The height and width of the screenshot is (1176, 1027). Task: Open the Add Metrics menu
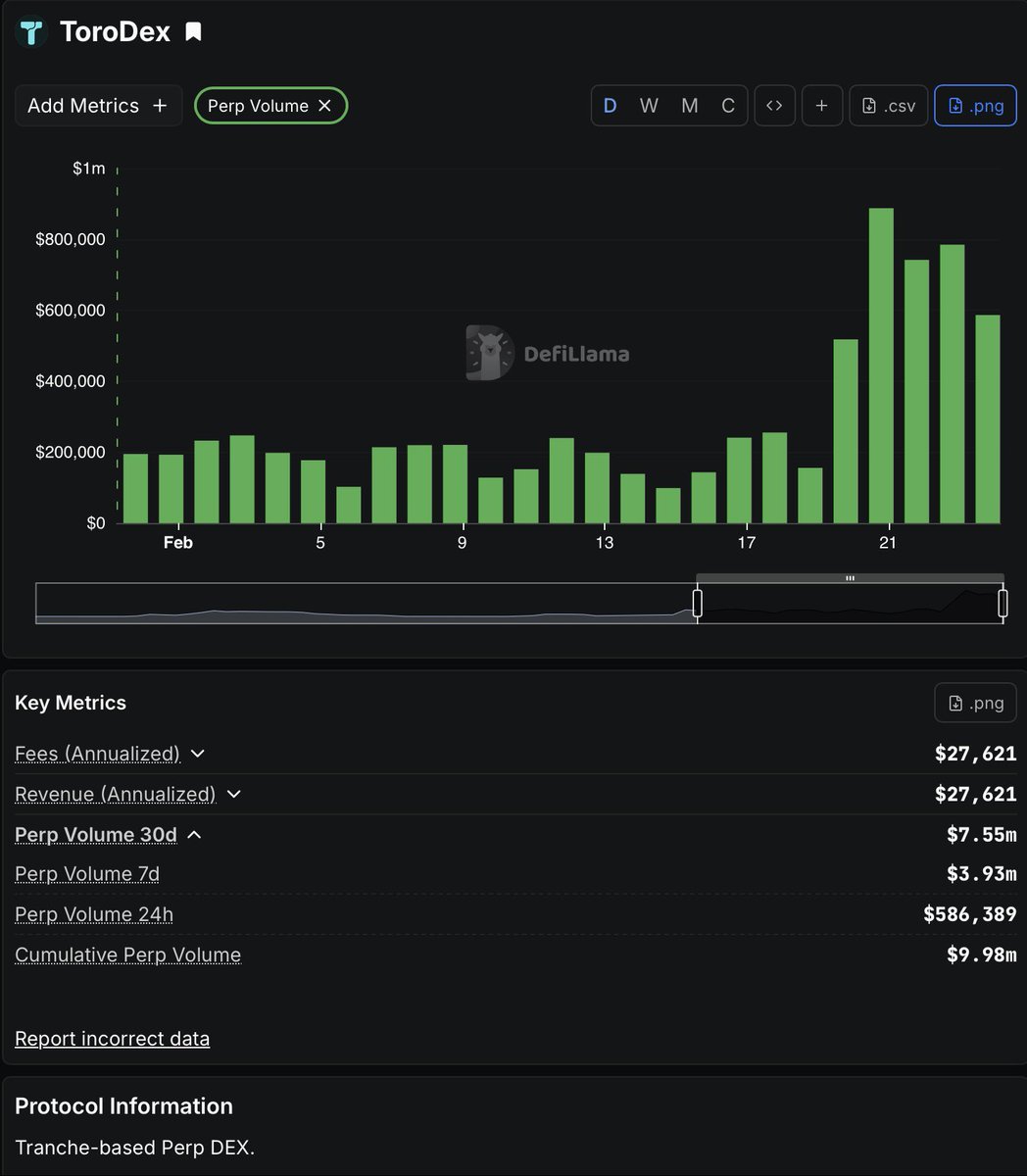pos(98,106)
